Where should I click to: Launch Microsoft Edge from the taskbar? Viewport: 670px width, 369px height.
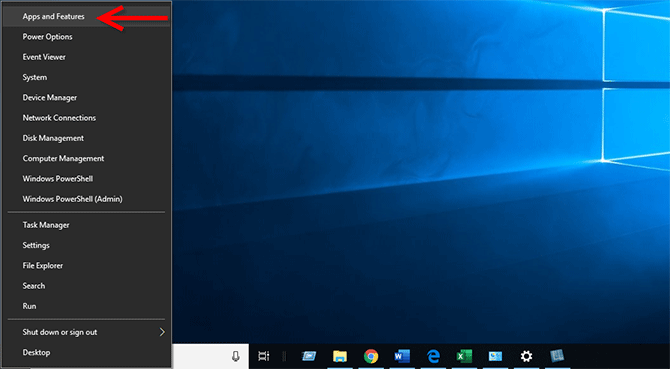(x=433, y=356)
